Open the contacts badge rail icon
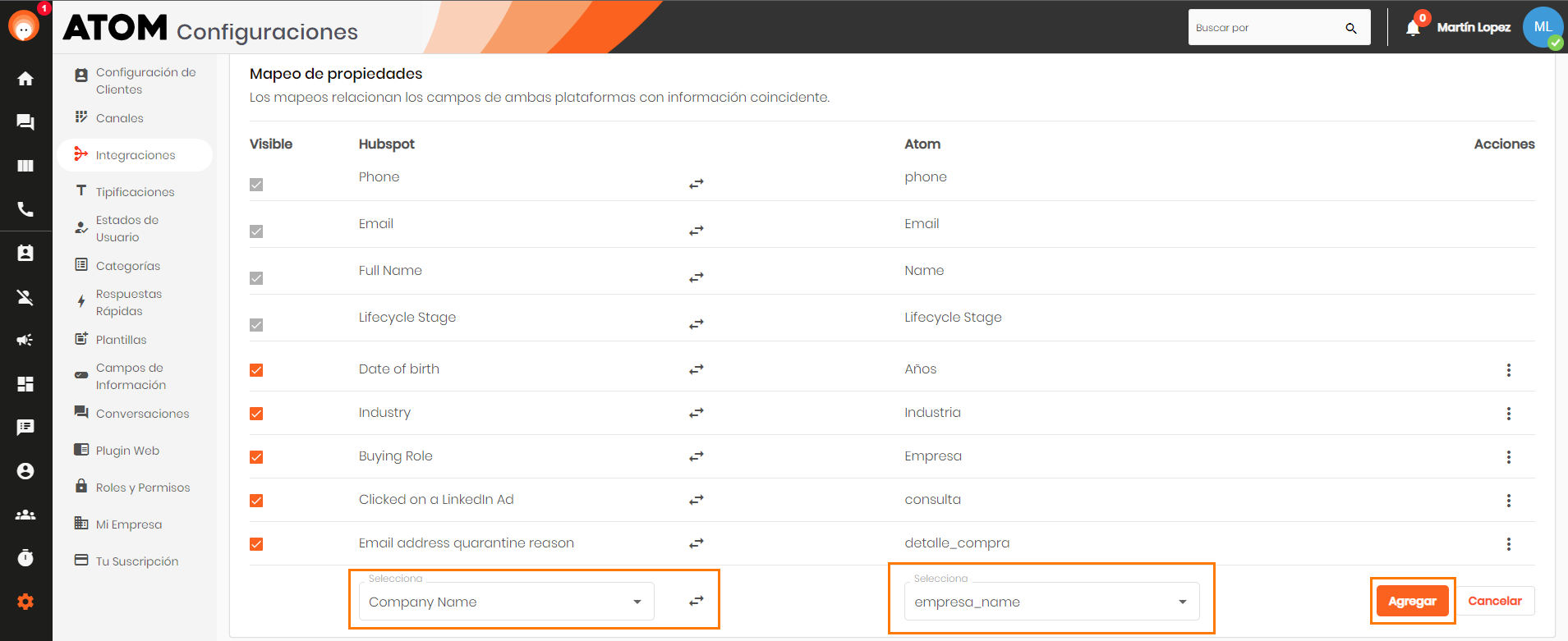1568x641 pixels. 25,253
